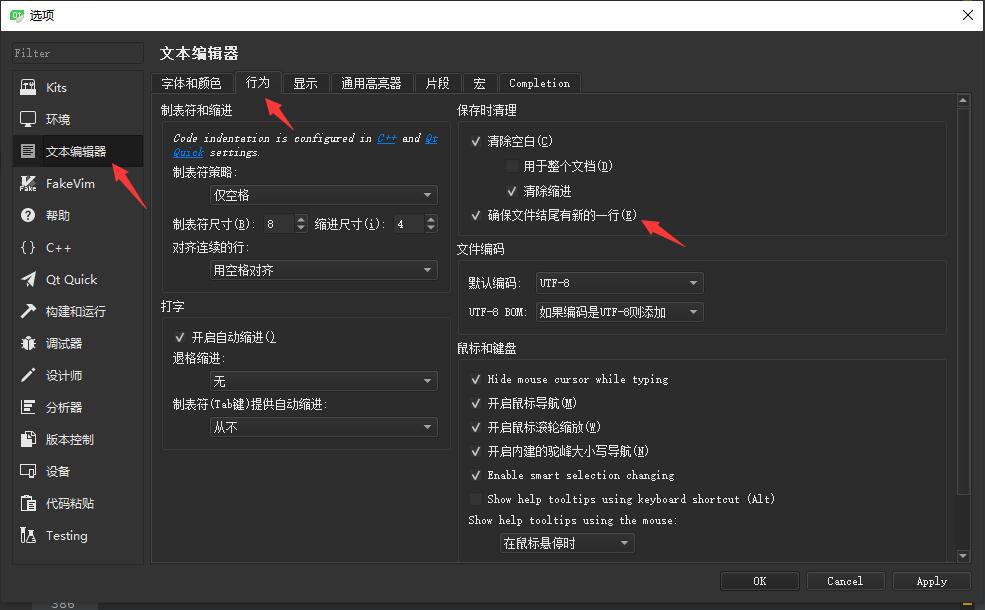Select the 设备 devices icon

pos(28,471)
